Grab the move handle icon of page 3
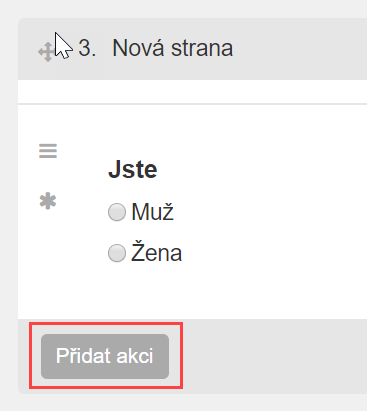The height and width of the screenshot is (411, 367). pos(46,52)
